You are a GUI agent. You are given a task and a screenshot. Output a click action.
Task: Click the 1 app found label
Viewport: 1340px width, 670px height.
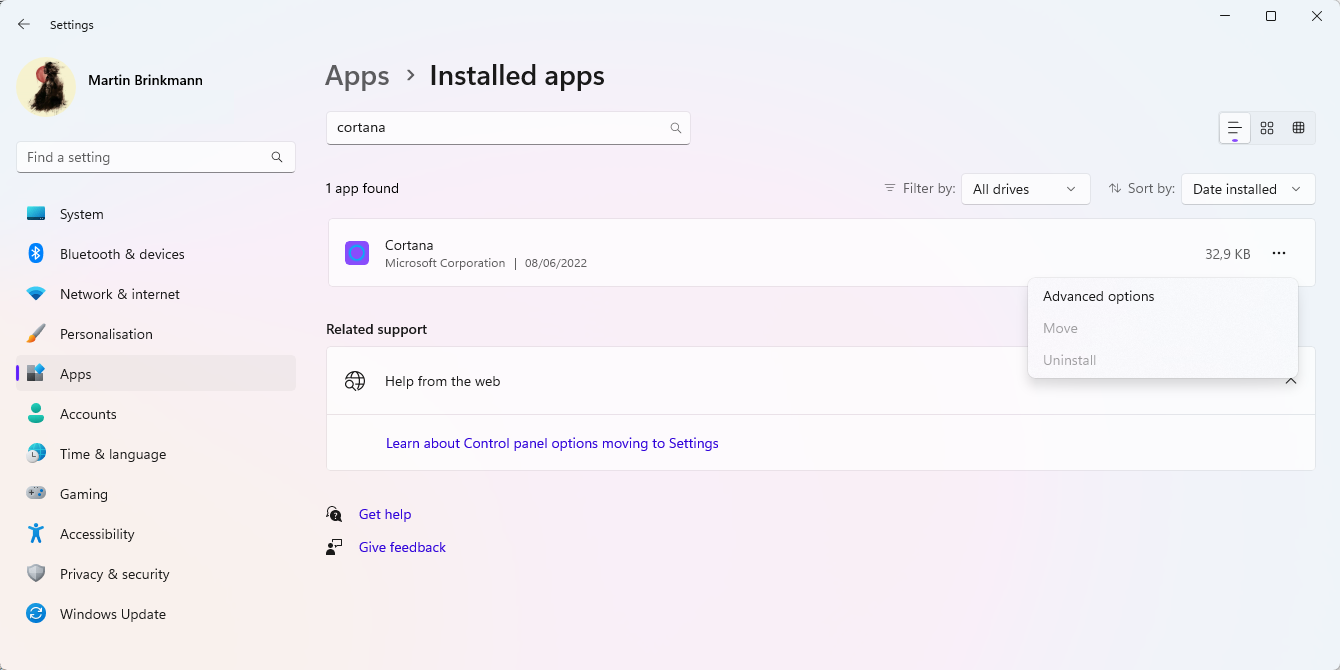[x=362, y=188]
